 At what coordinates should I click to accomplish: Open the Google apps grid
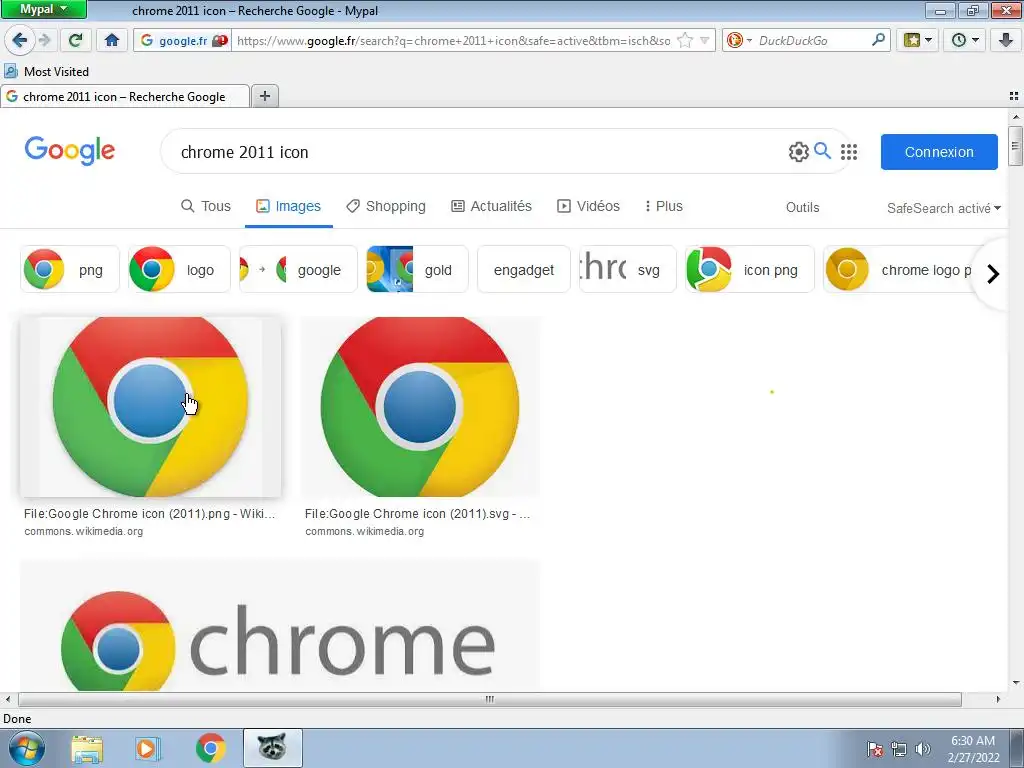pyautogui.click(x=848, y=152)
